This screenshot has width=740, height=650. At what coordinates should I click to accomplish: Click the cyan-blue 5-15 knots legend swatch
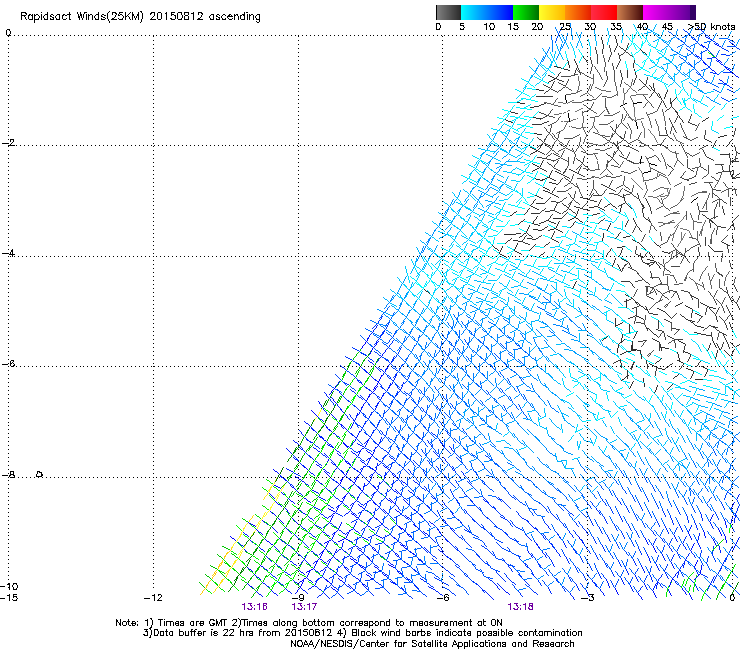coord(487,12)
